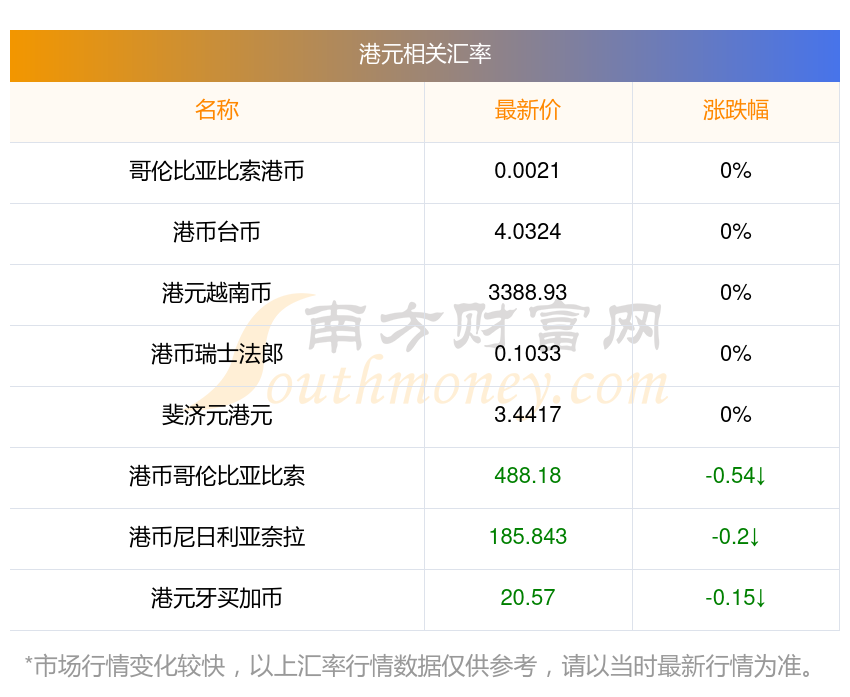Click the green price 185.843

[527, 537]
